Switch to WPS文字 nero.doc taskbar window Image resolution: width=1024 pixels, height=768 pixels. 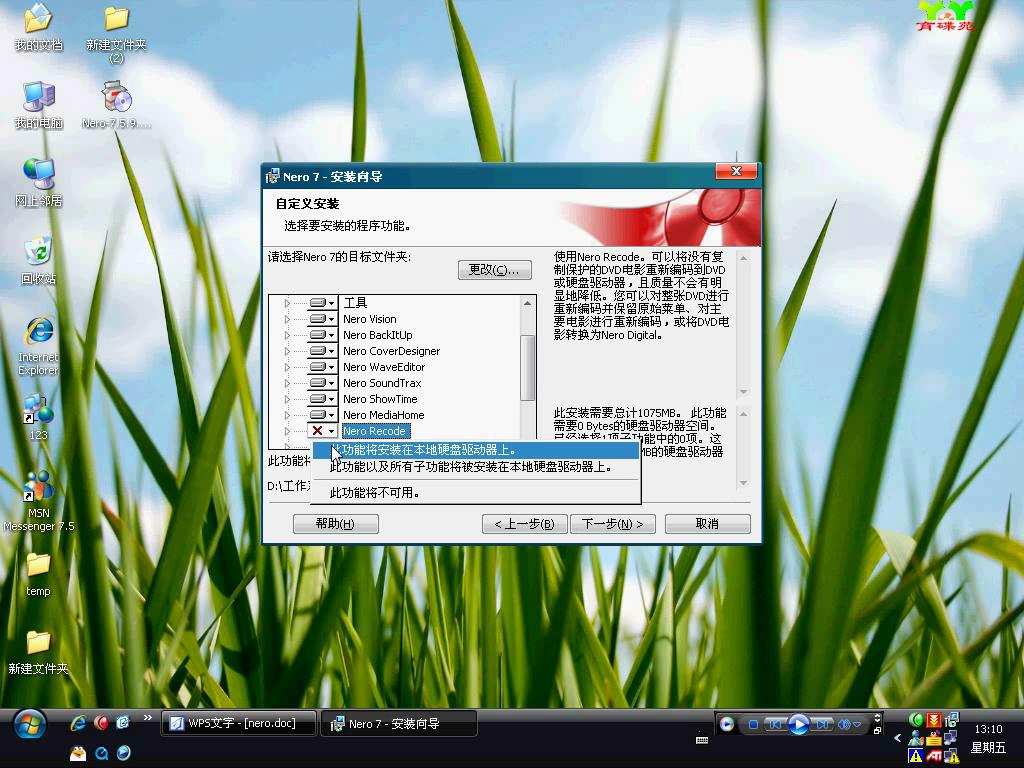239,724
